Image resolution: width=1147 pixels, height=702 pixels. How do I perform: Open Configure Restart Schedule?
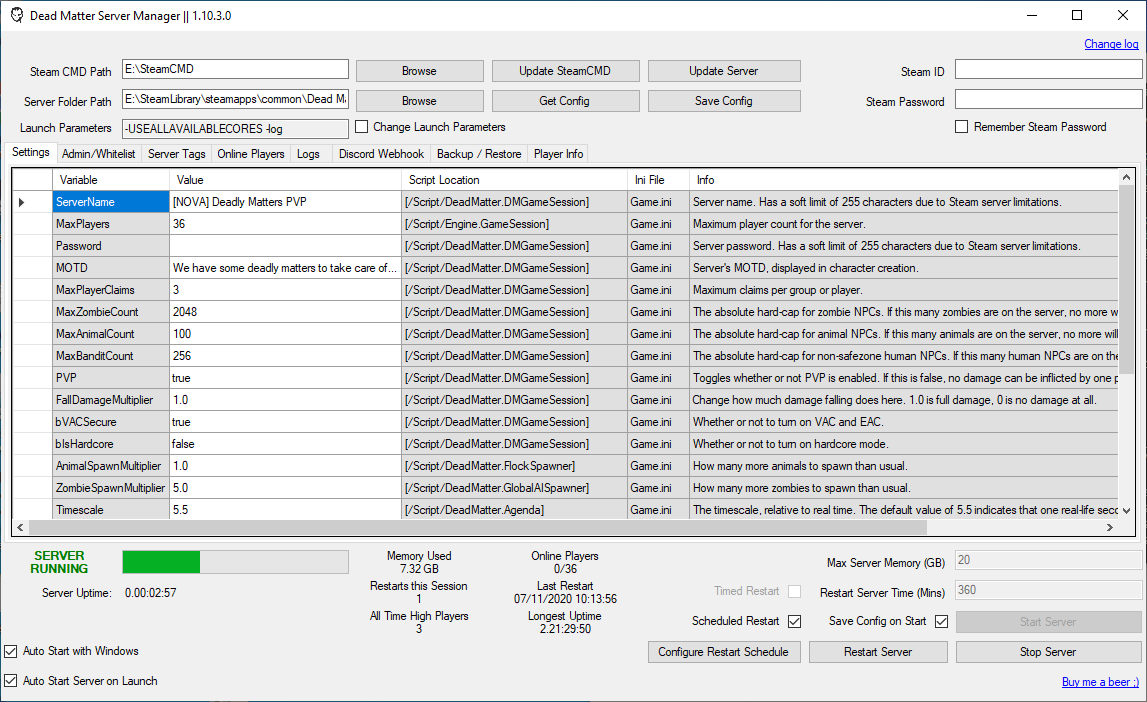724,651
